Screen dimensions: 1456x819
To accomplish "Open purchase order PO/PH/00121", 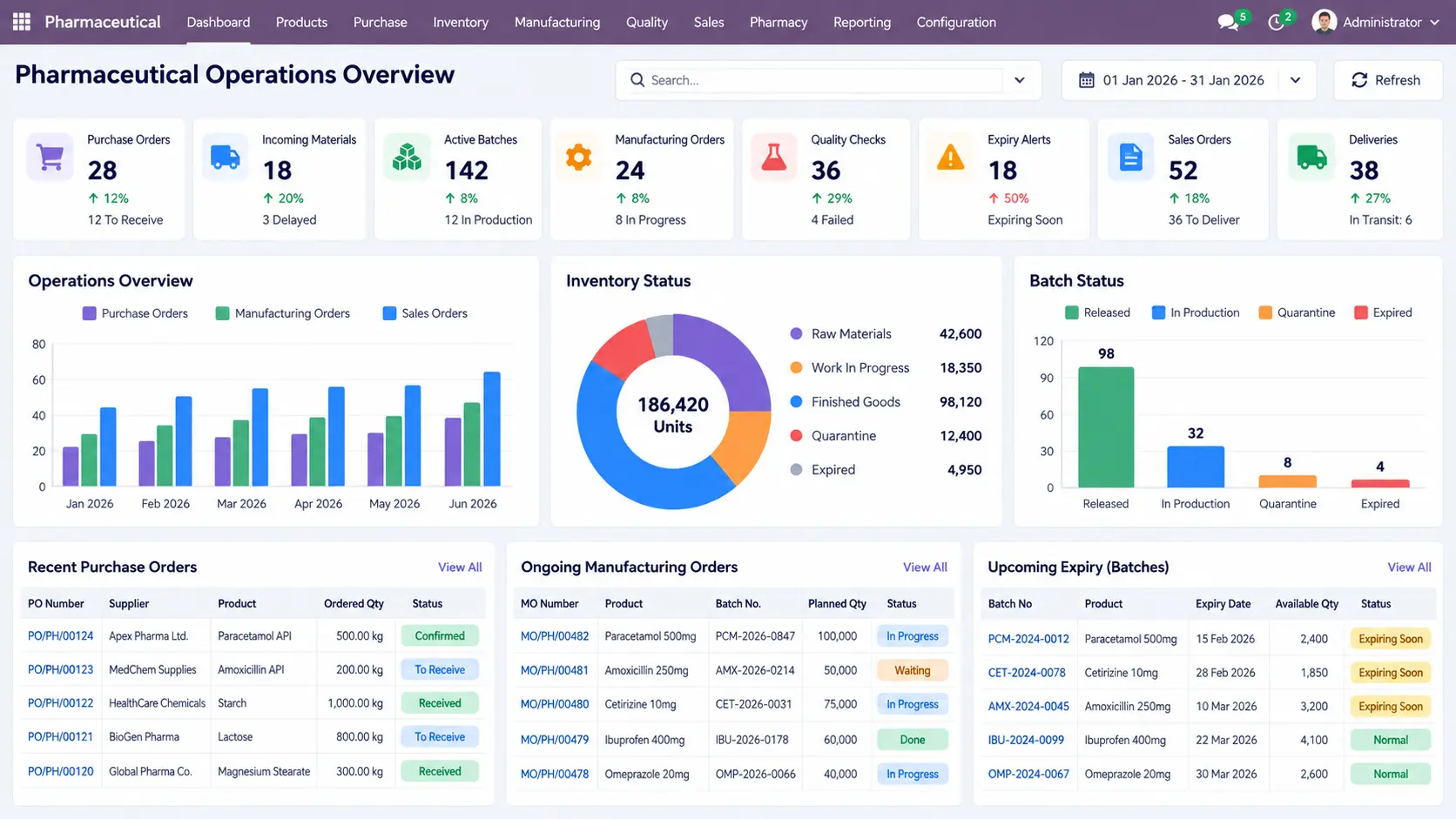I will click(x=60, y=736).
